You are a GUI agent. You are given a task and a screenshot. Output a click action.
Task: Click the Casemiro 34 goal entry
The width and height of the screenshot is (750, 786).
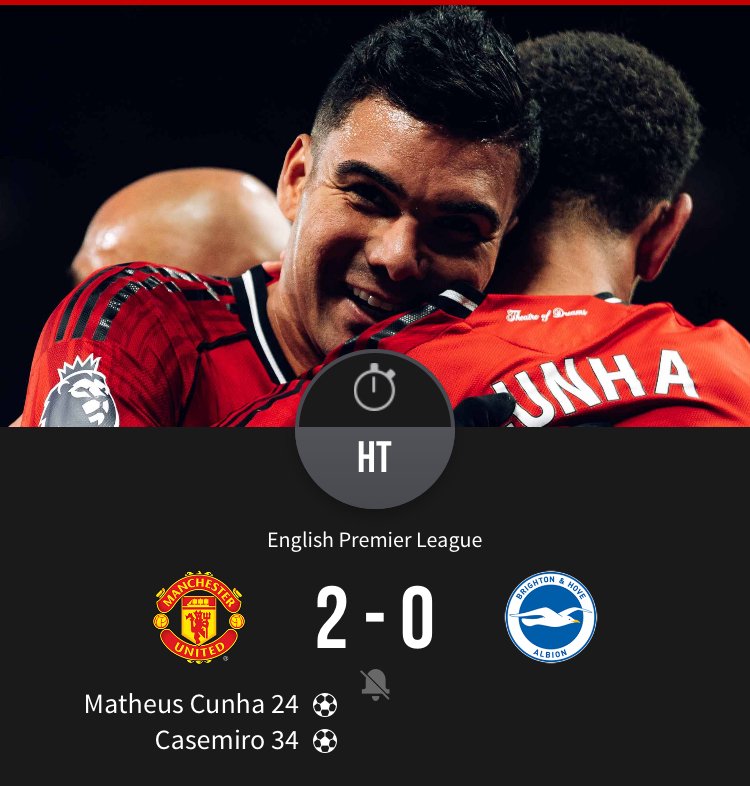tap(227, 740)
